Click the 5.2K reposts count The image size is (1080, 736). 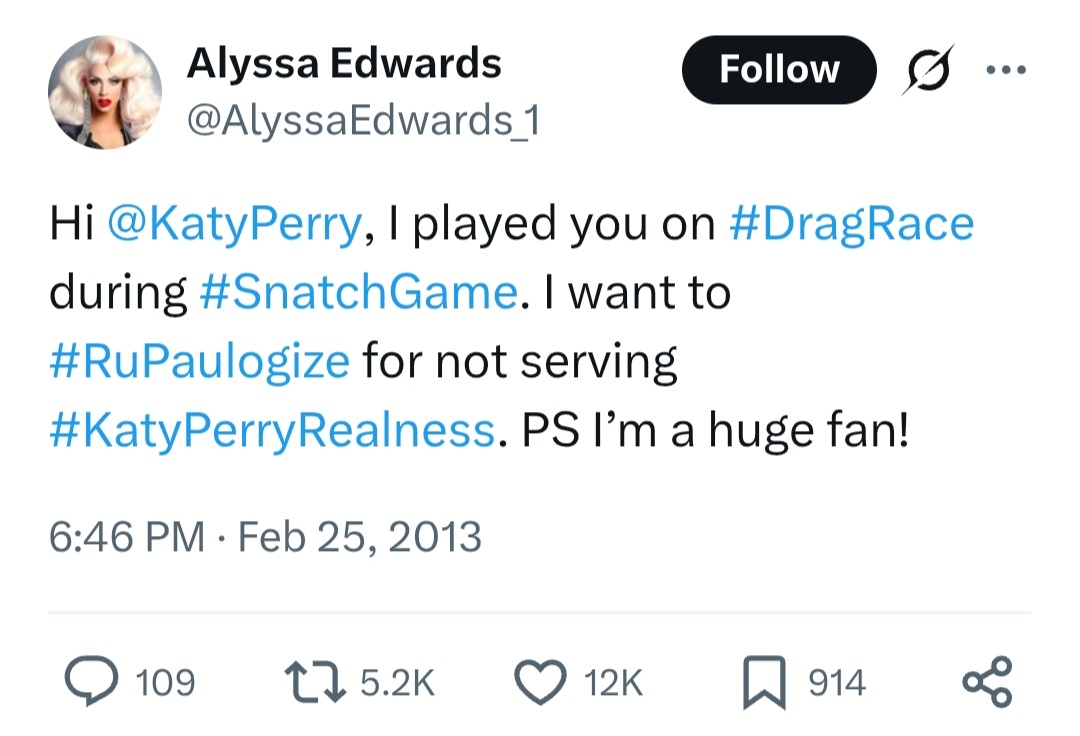(397, 683)
